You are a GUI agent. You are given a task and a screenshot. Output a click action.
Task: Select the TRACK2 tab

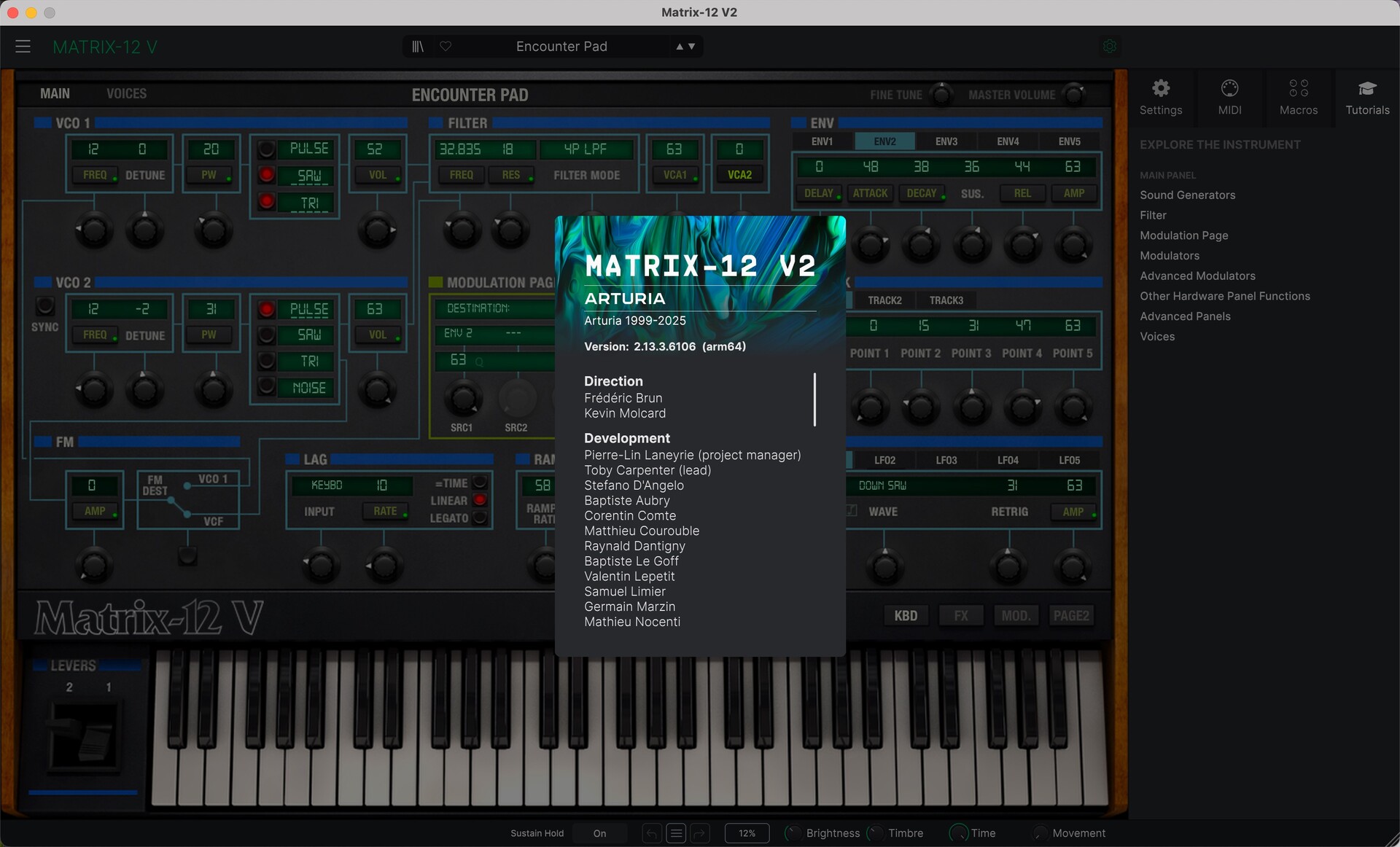[884, 300]
